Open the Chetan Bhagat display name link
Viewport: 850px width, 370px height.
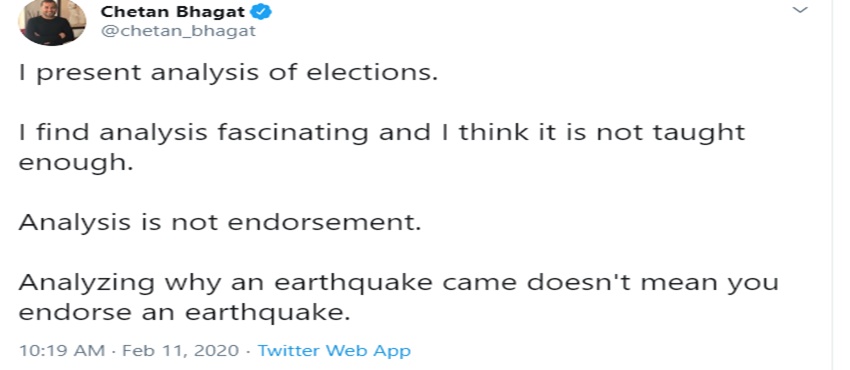pyautogui.click(x=173, y=11)
